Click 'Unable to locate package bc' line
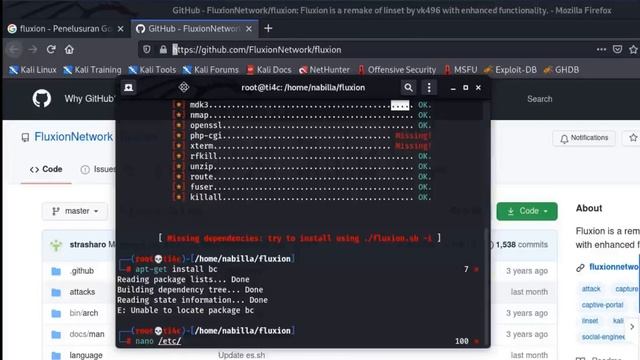640x360 pixels. click(x=185, y=310)
